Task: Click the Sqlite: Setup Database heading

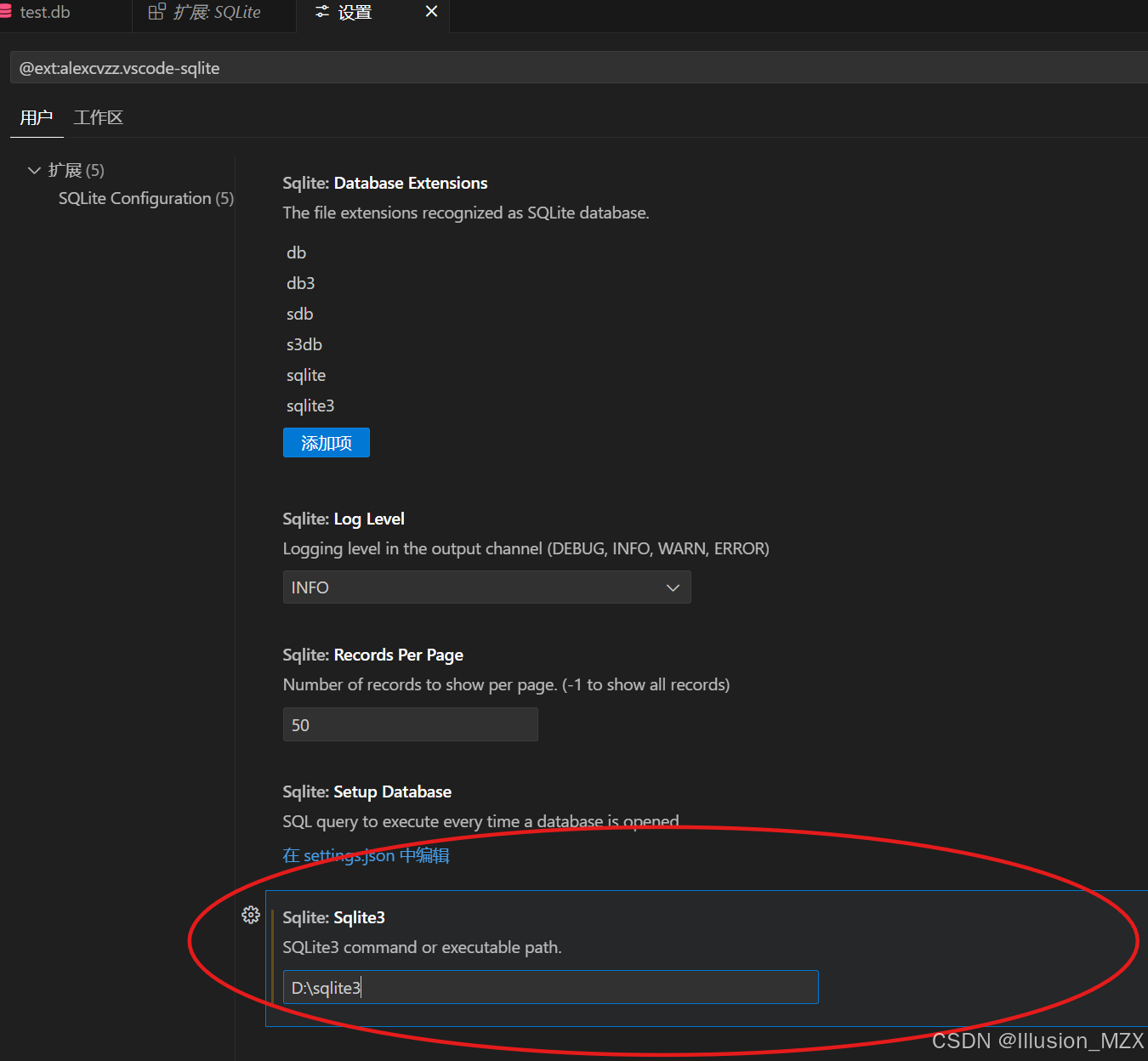Action: tap(367, 791)
